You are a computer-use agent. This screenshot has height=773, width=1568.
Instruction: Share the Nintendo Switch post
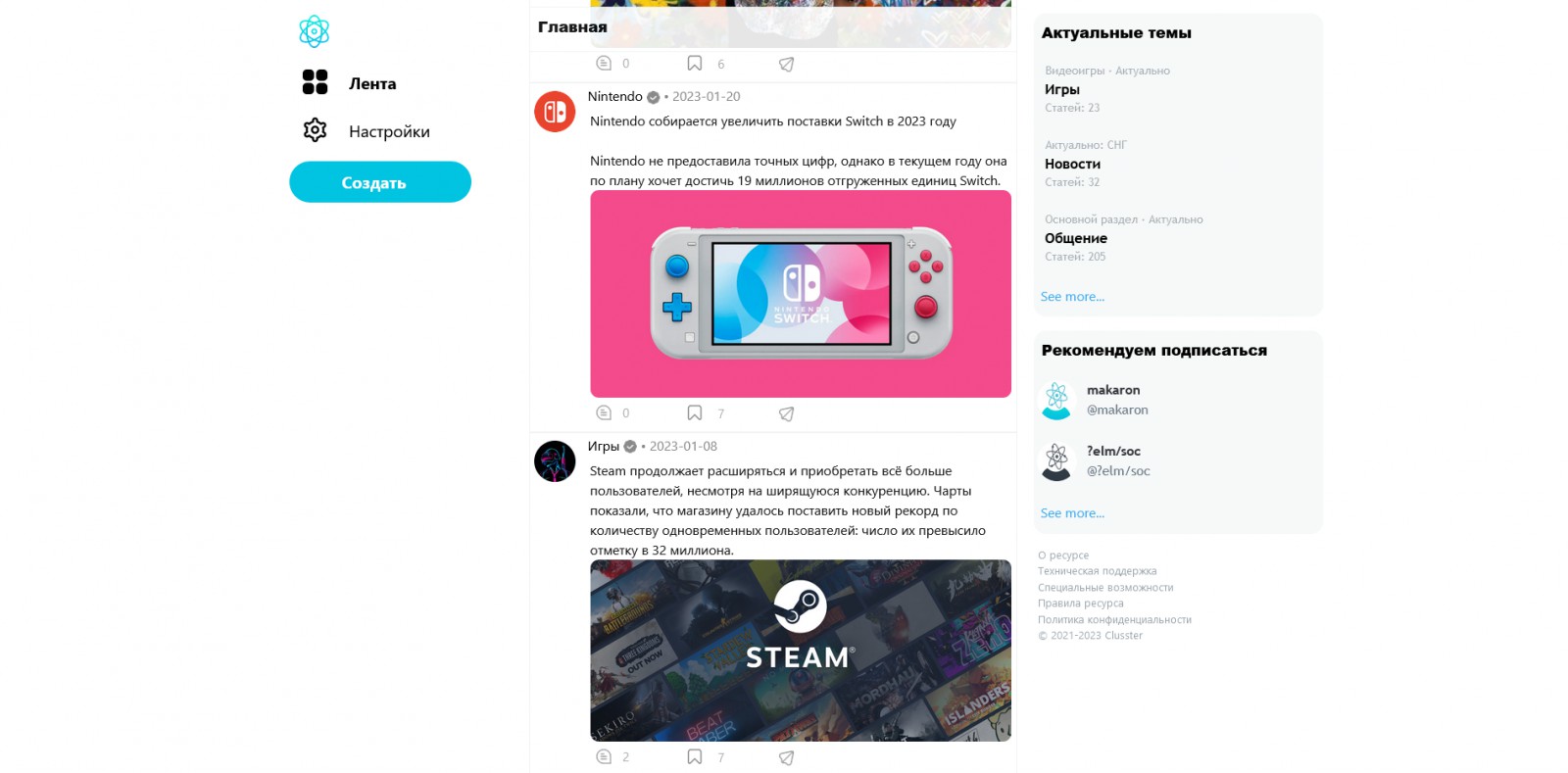click(786, 413)
